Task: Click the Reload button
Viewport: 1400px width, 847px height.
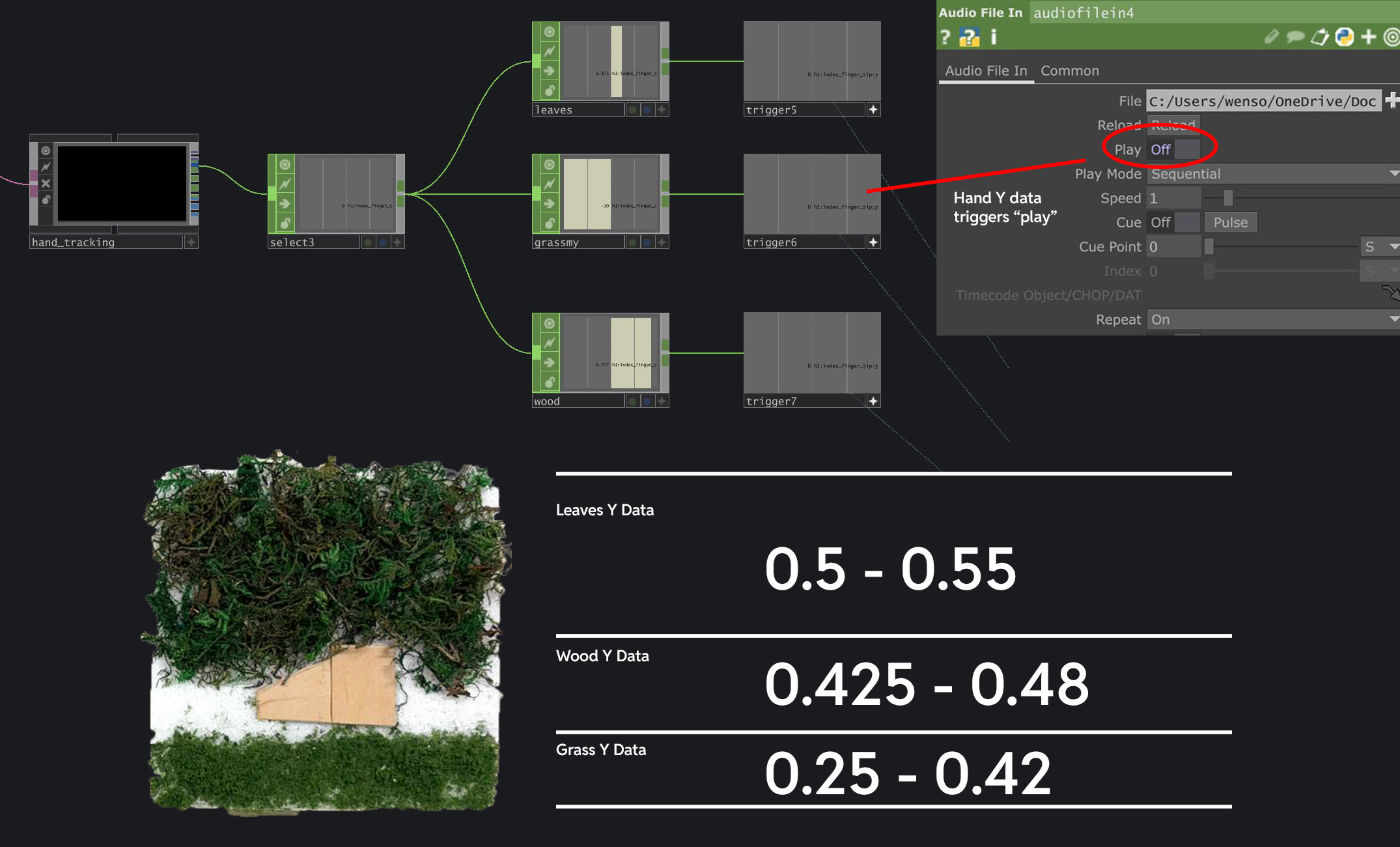Action: tap(1173, 124)
